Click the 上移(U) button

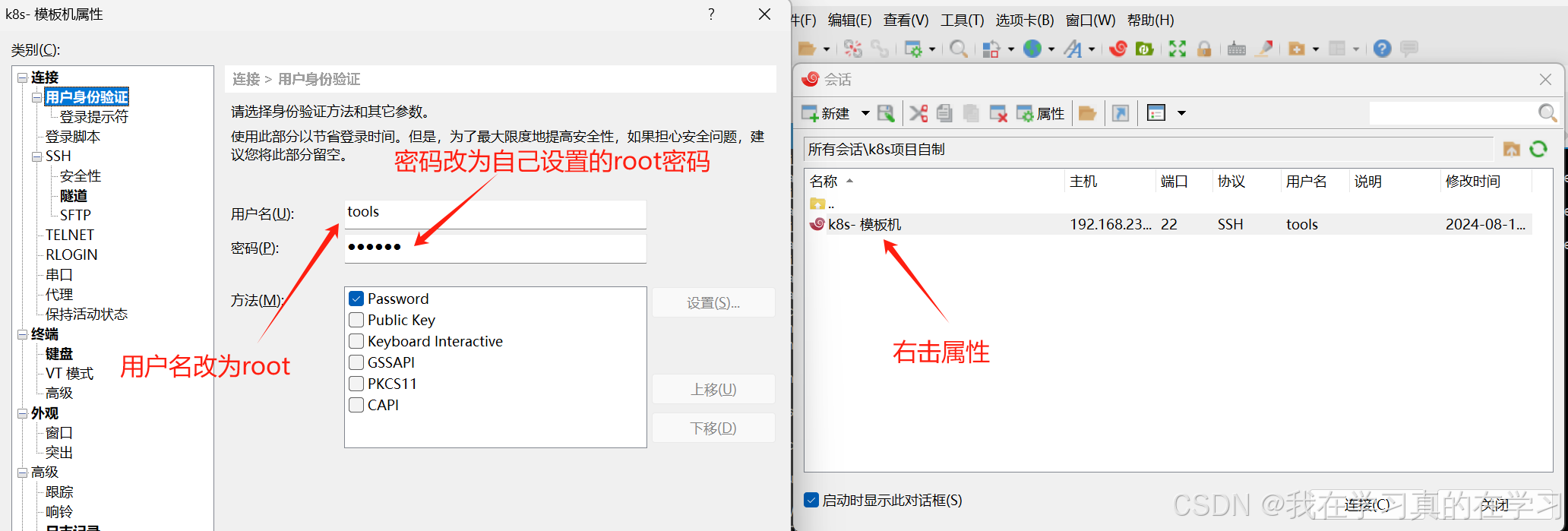(713, 389)
